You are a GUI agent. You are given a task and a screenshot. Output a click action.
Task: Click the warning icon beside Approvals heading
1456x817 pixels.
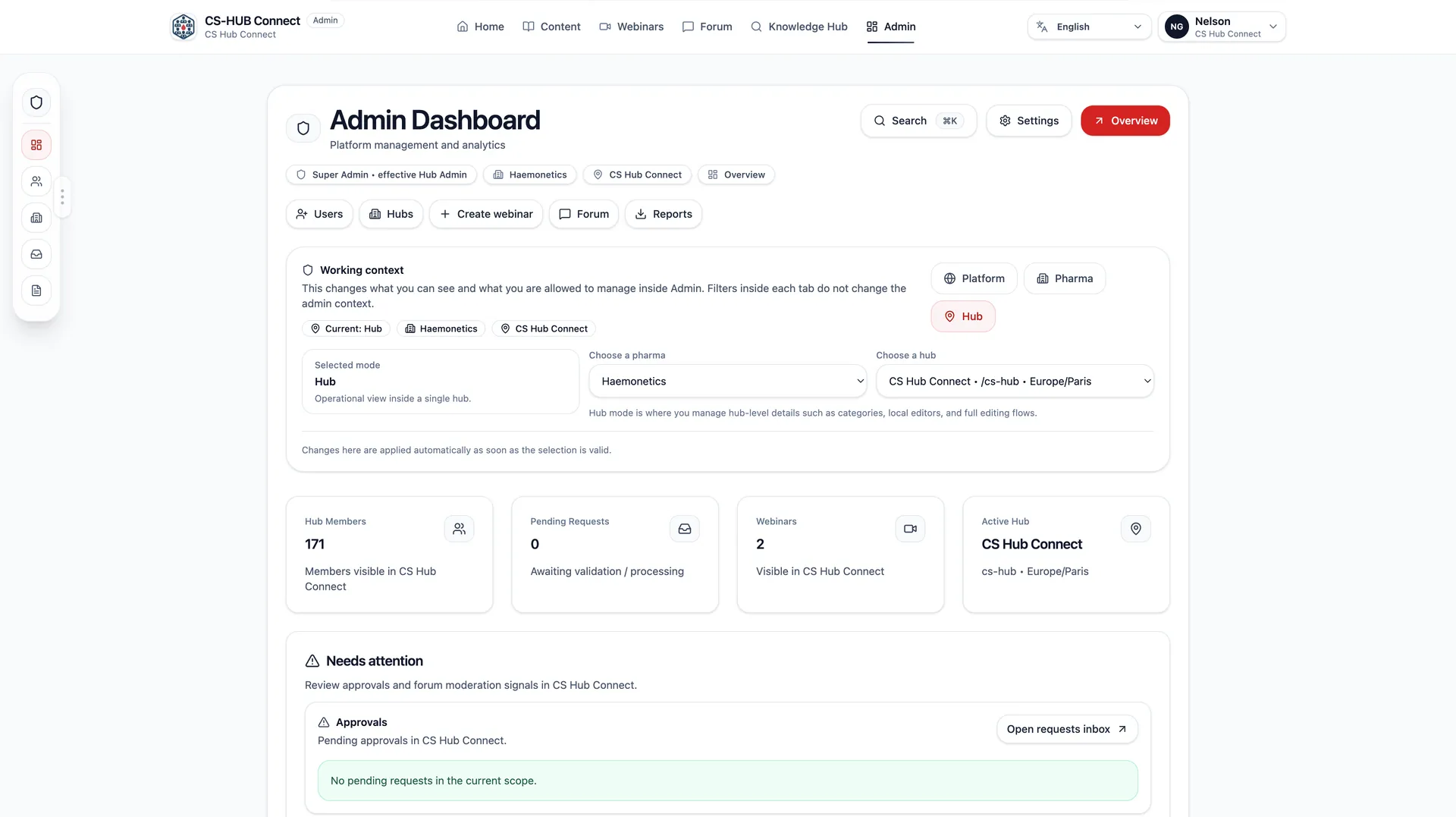(324, 722)
